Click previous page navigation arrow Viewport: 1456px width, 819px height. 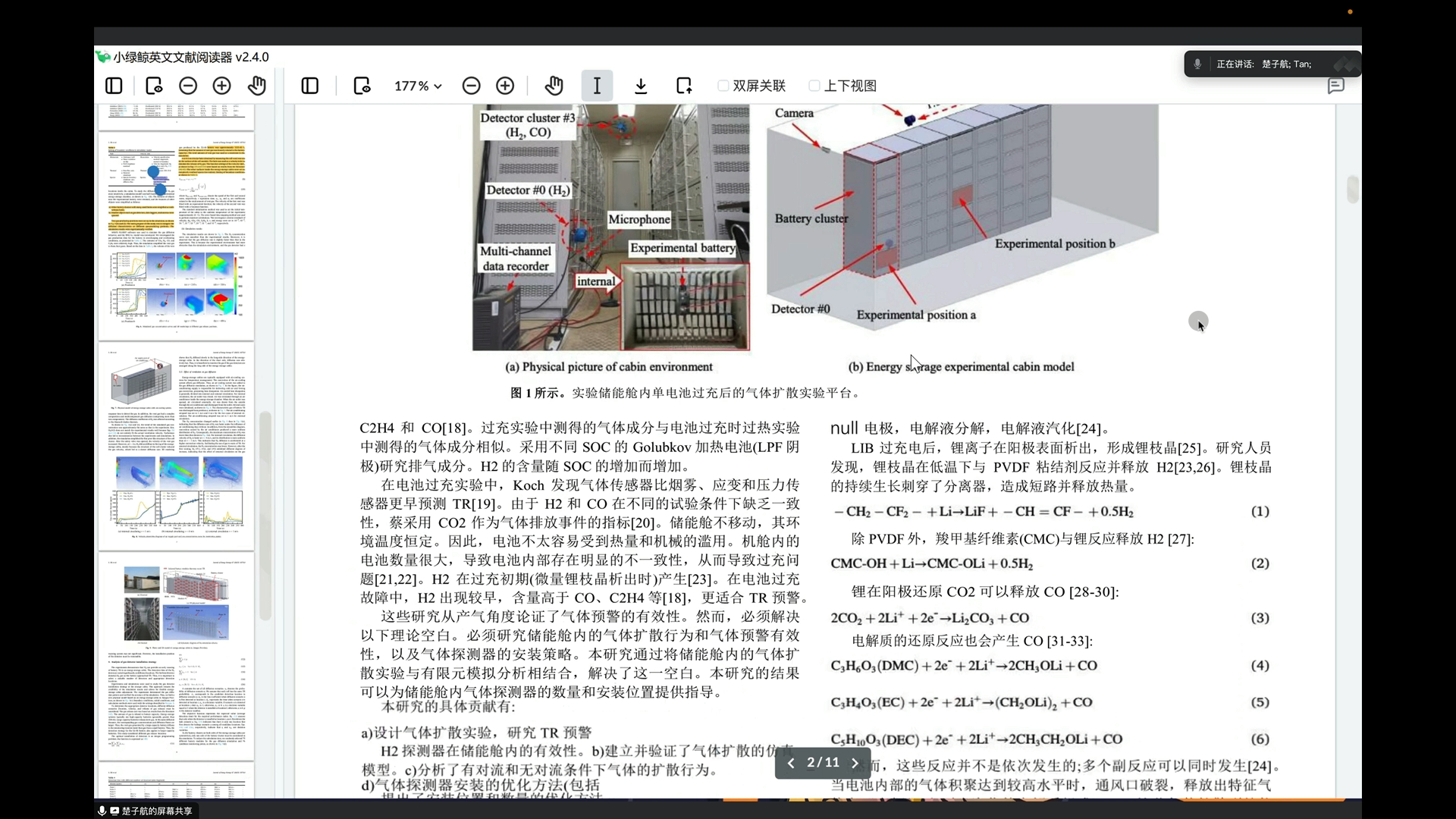(x=791, y=762)
